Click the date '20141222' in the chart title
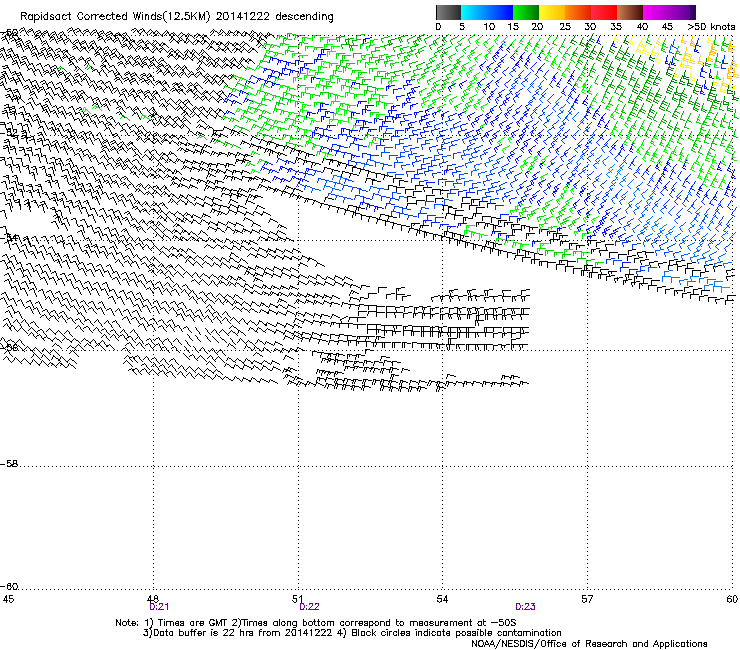 coord(243,17)
